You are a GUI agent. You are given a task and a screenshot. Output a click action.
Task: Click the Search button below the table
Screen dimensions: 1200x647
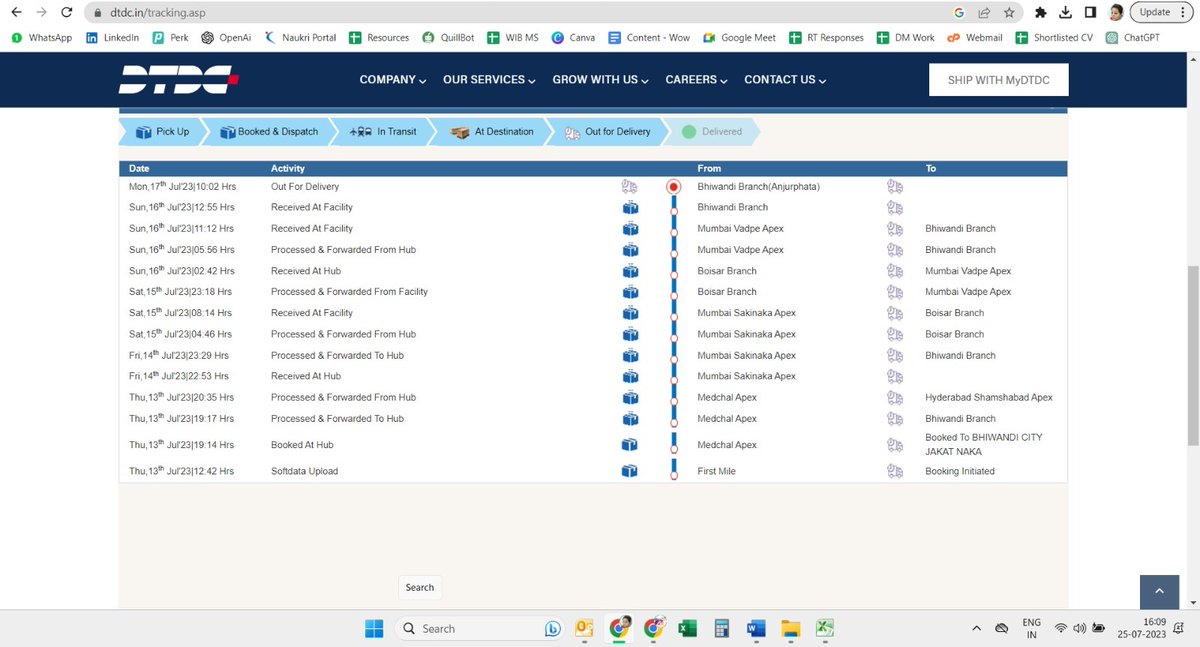[x=420, y=588]
